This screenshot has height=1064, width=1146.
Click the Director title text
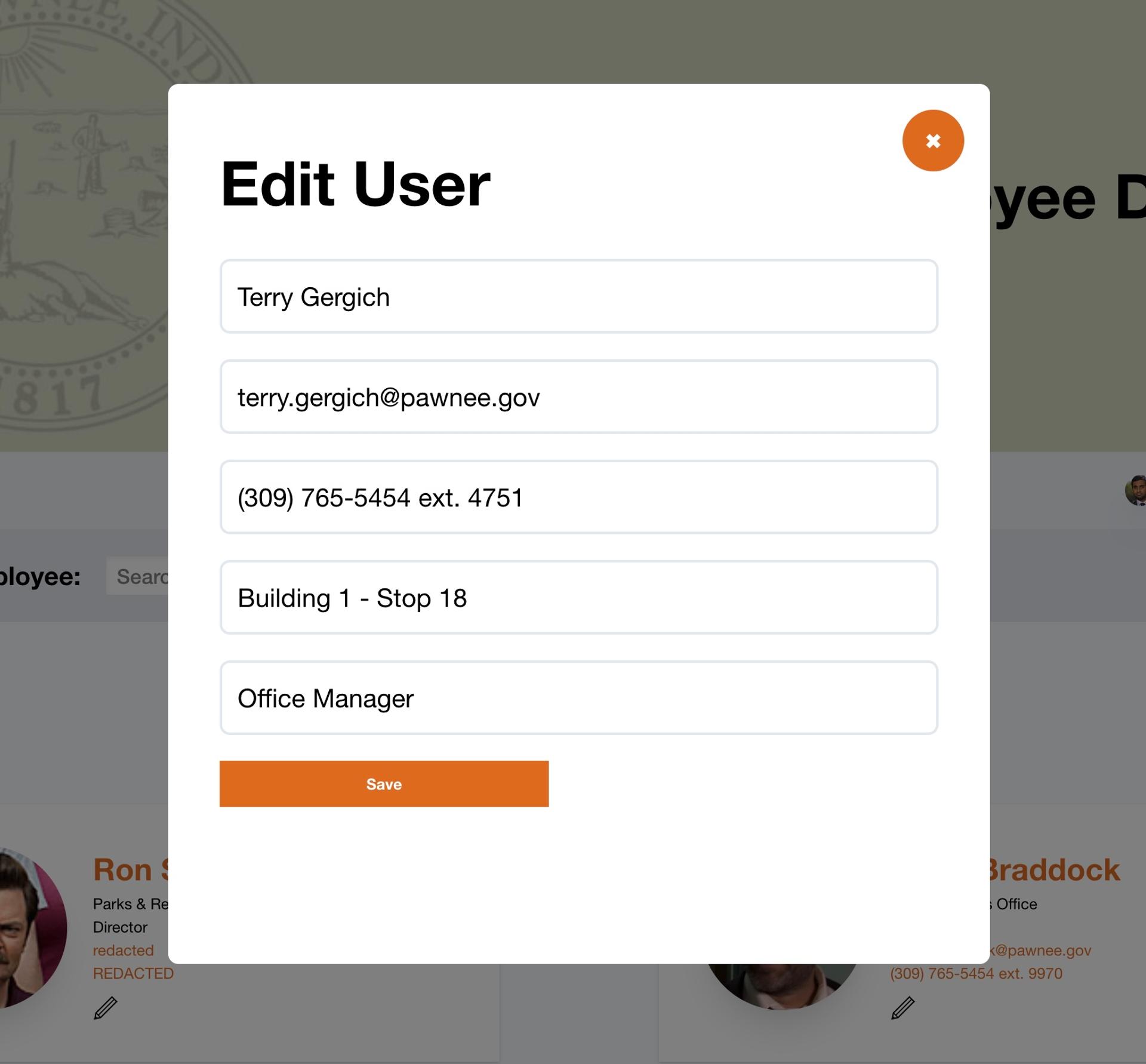point(120,927)
